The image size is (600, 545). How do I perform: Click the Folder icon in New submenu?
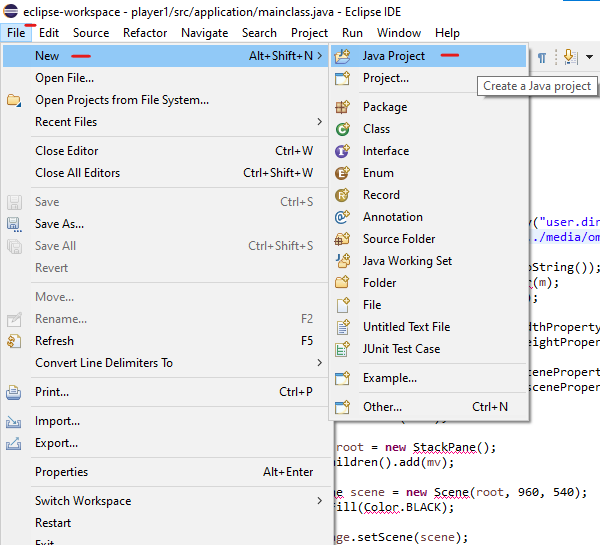[x=342, y=283]
